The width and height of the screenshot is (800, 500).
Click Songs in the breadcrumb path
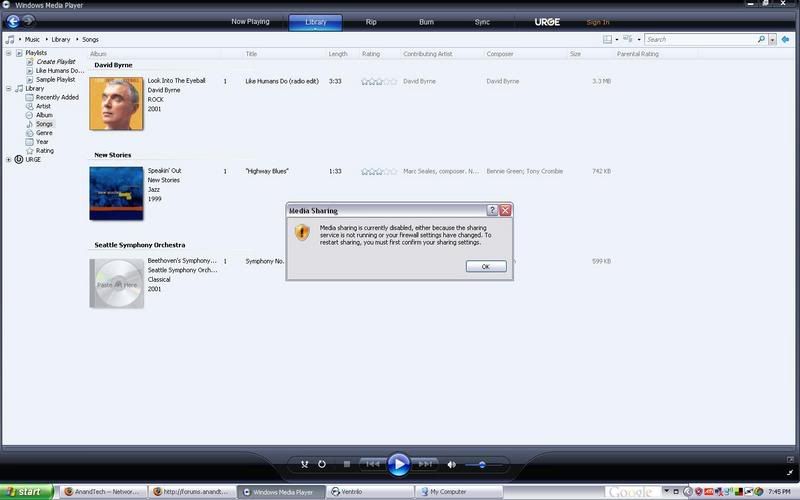pos(90,39)
